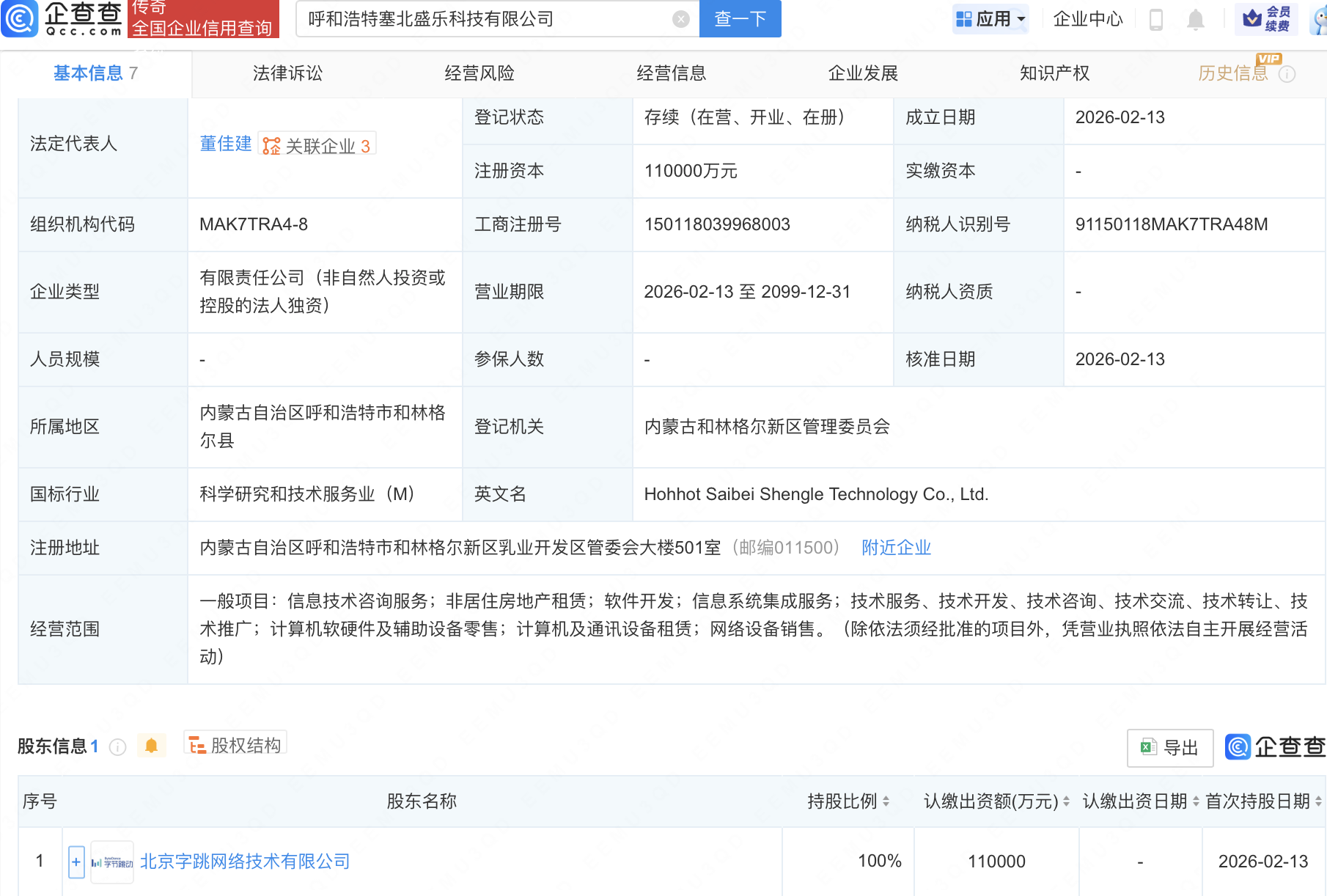Clear the search box text
The image size is (1327, 896).
(x=681, y=19)
